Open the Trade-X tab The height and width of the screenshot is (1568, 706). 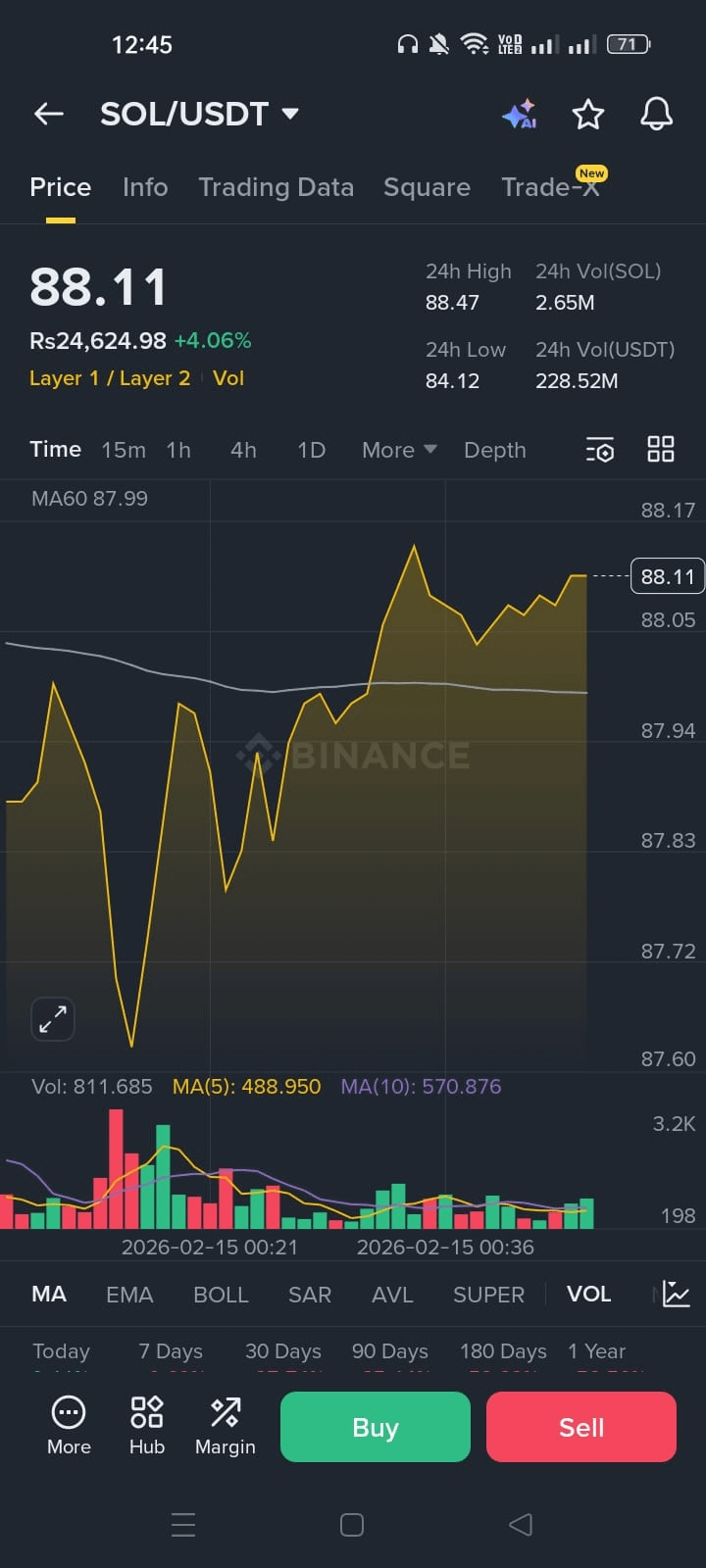click(x=550, y=187)
